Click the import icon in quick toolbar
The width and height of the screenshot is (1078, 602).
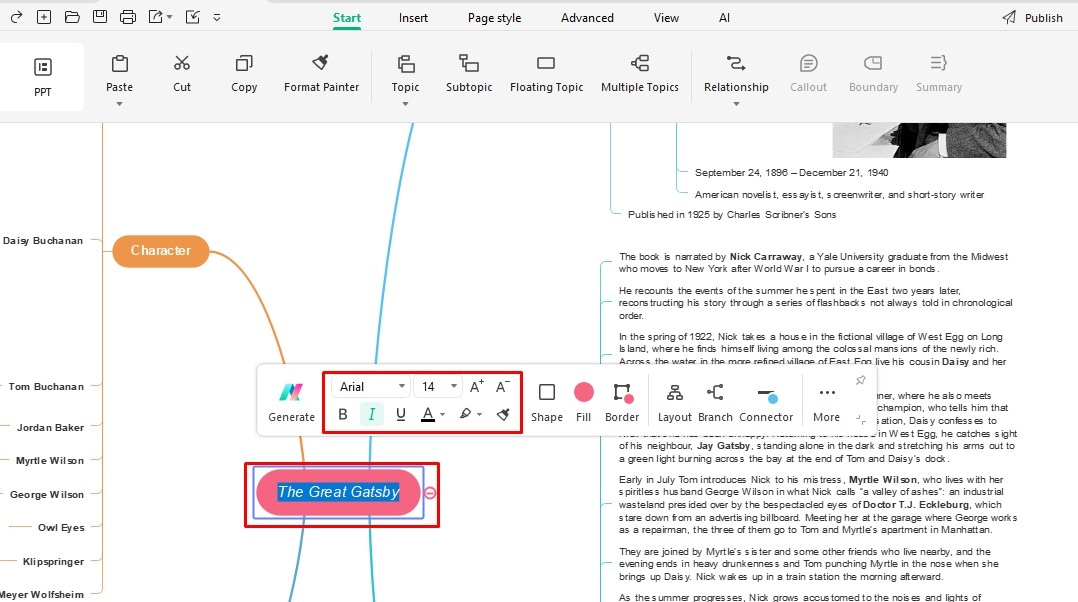pos(192,17)
